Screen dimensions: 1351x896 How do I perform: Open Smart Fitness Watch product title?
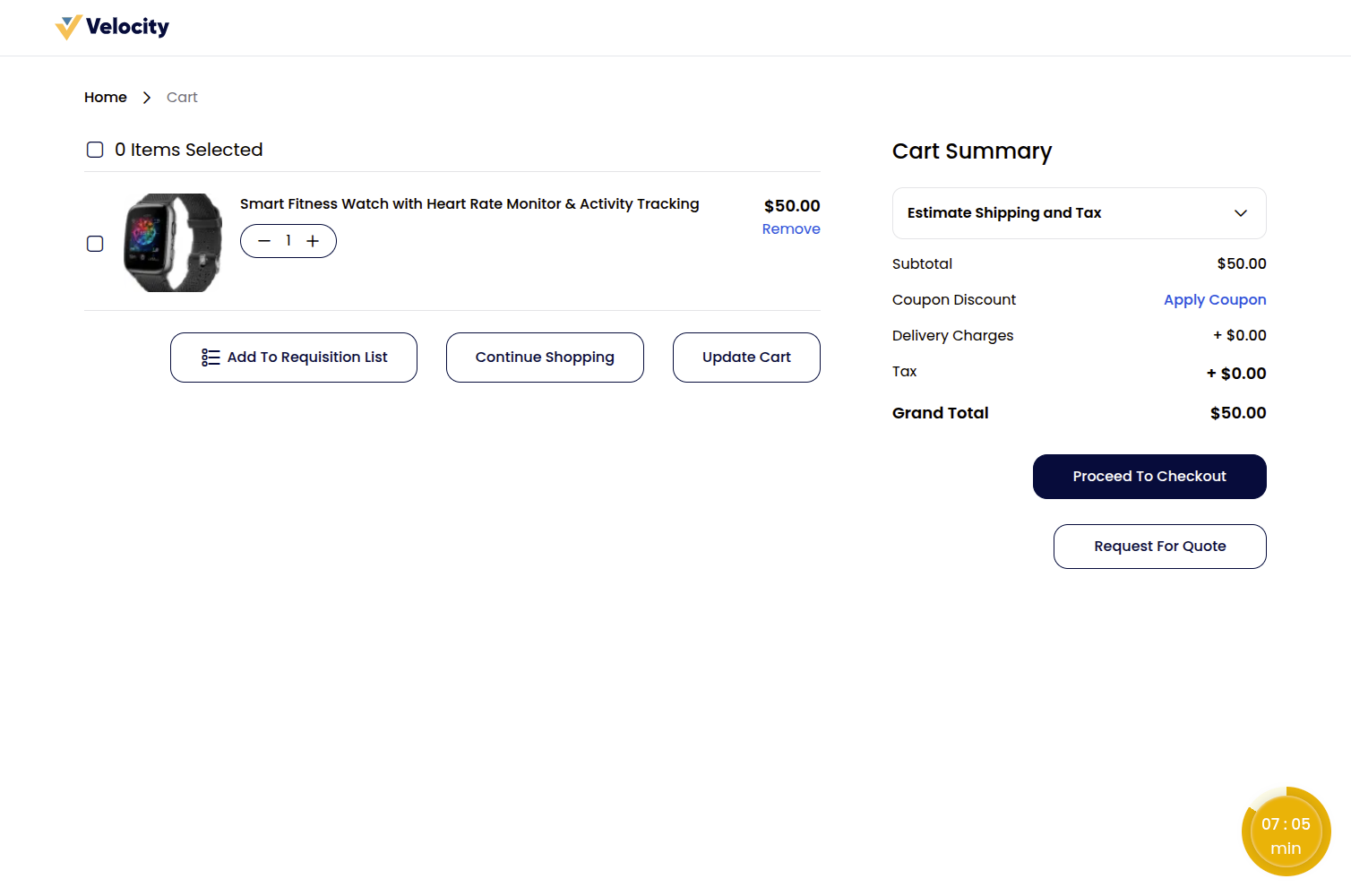(469, 204)
